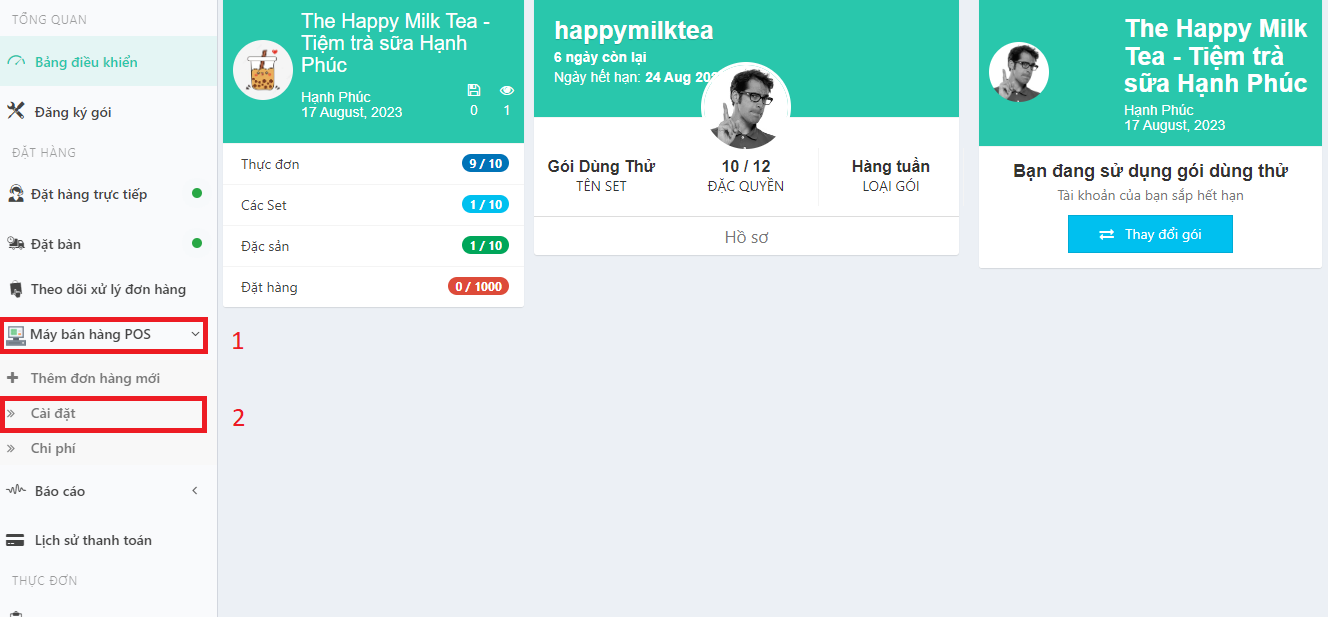Click the table booking icon beside Đặt bàn
Image resolution: width=1328 pixels, height=617 pixels.
(x=16, y=244)
